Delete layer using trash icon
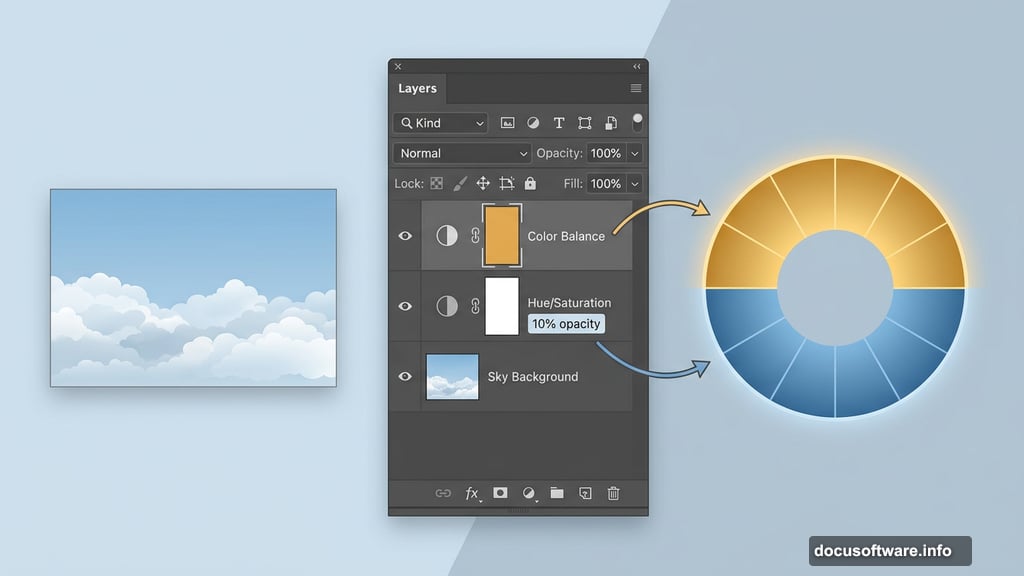 click(x=614, y=493)
